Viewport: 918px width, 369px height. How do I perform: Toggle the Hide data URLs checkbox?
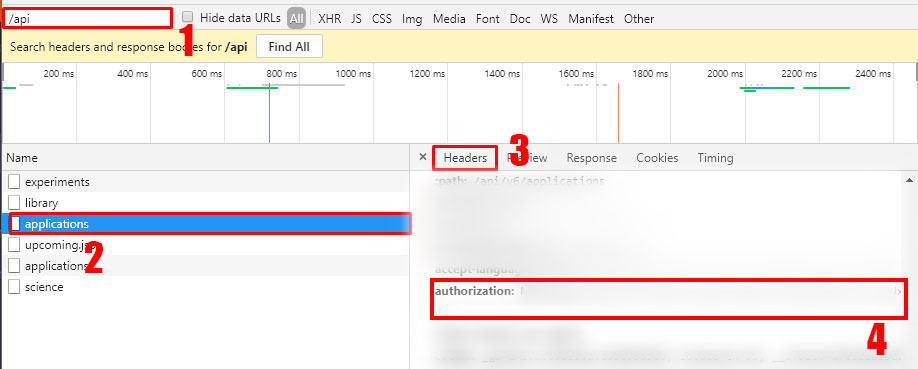point(187,18)
